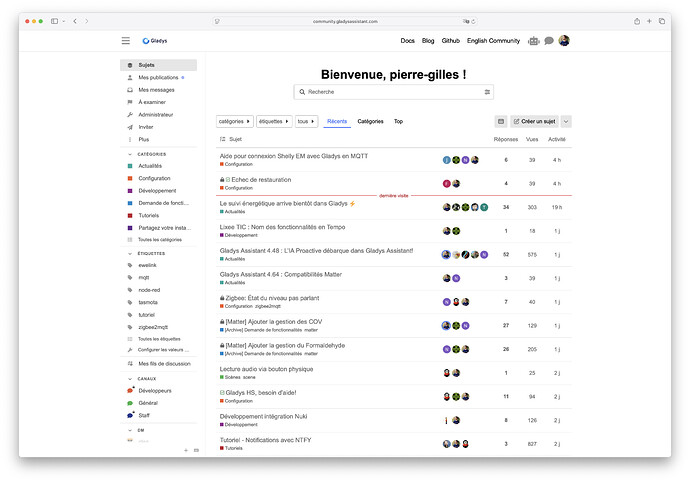Collapse the CATÉGORIES sidebar section

coord(131,154)
